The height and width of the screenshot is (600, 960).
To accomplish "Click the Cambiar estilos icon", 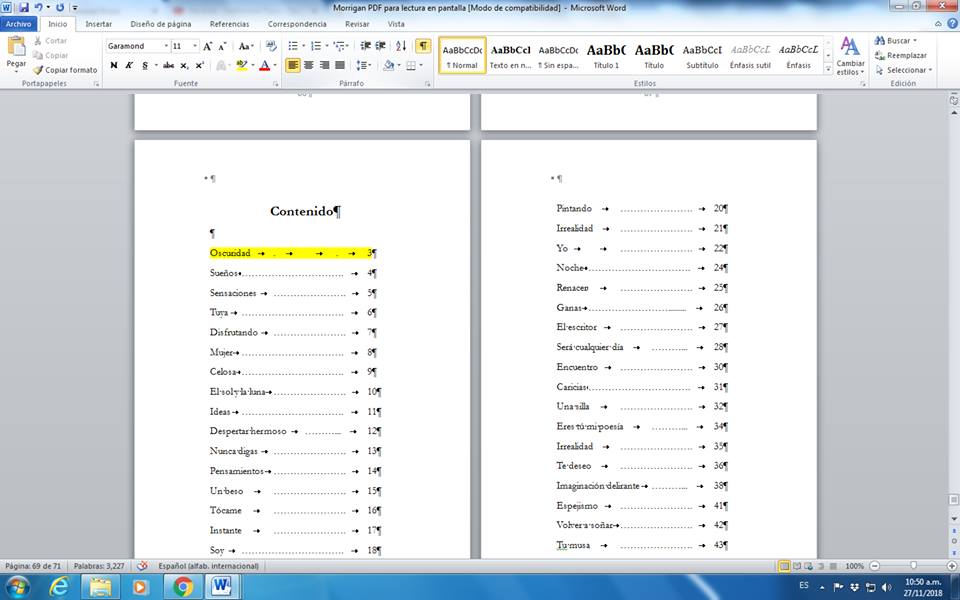I will (850, 56).
